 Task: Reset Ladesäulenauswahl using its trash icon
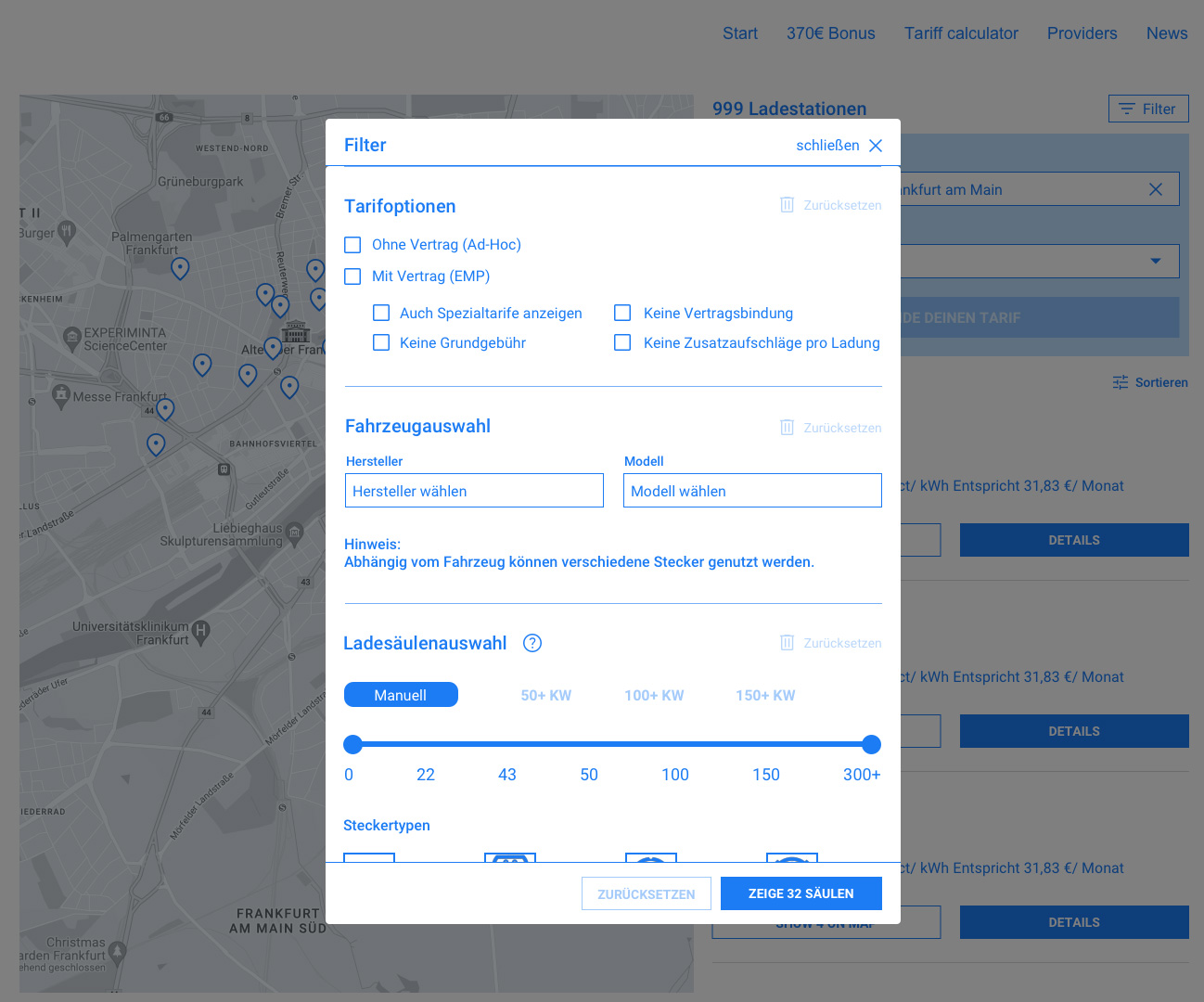pos(787,642)
